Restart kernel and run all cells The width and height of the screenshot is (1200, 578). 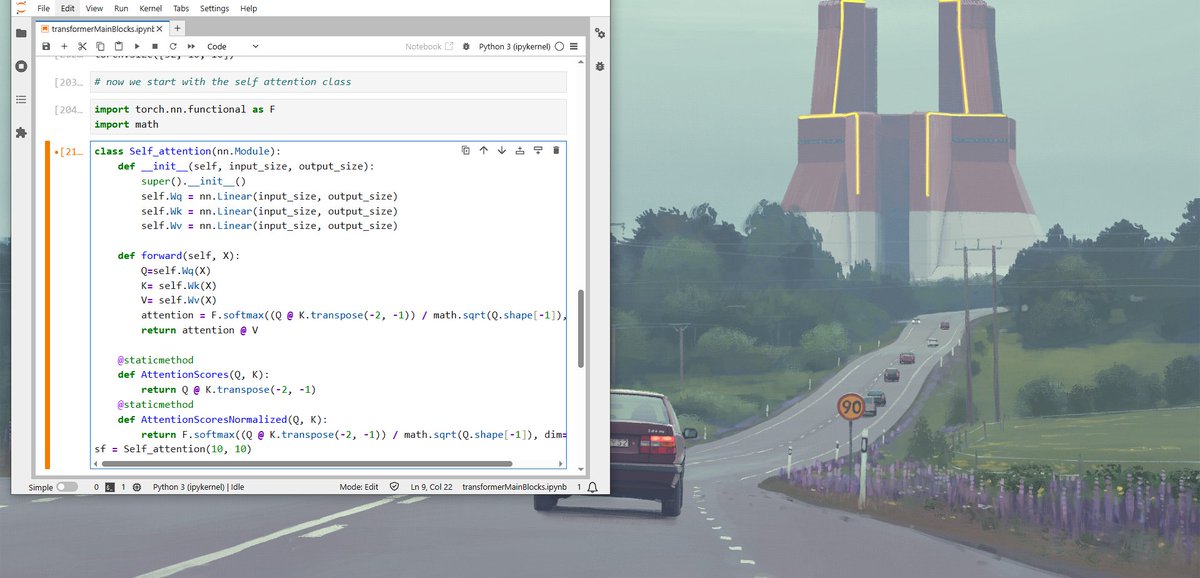point(191,47)
